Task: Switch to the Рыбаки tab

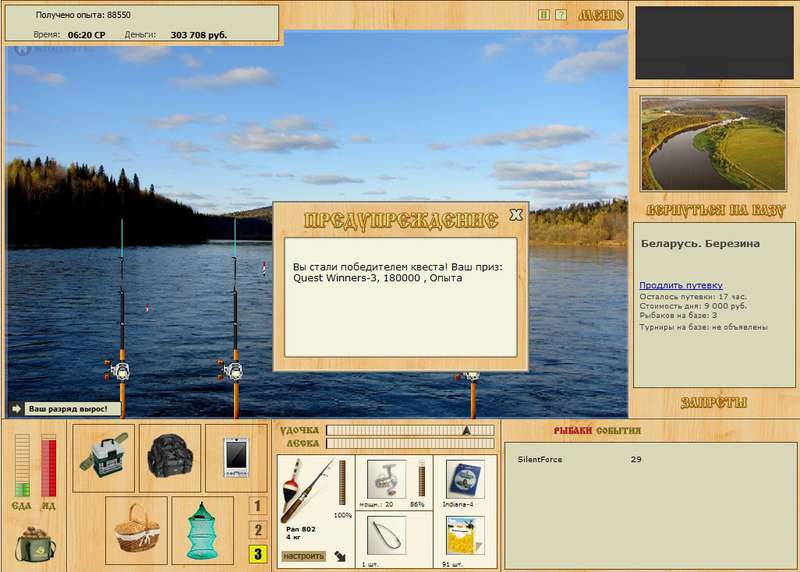Action: pyautogui.click(x=572, y=431)
